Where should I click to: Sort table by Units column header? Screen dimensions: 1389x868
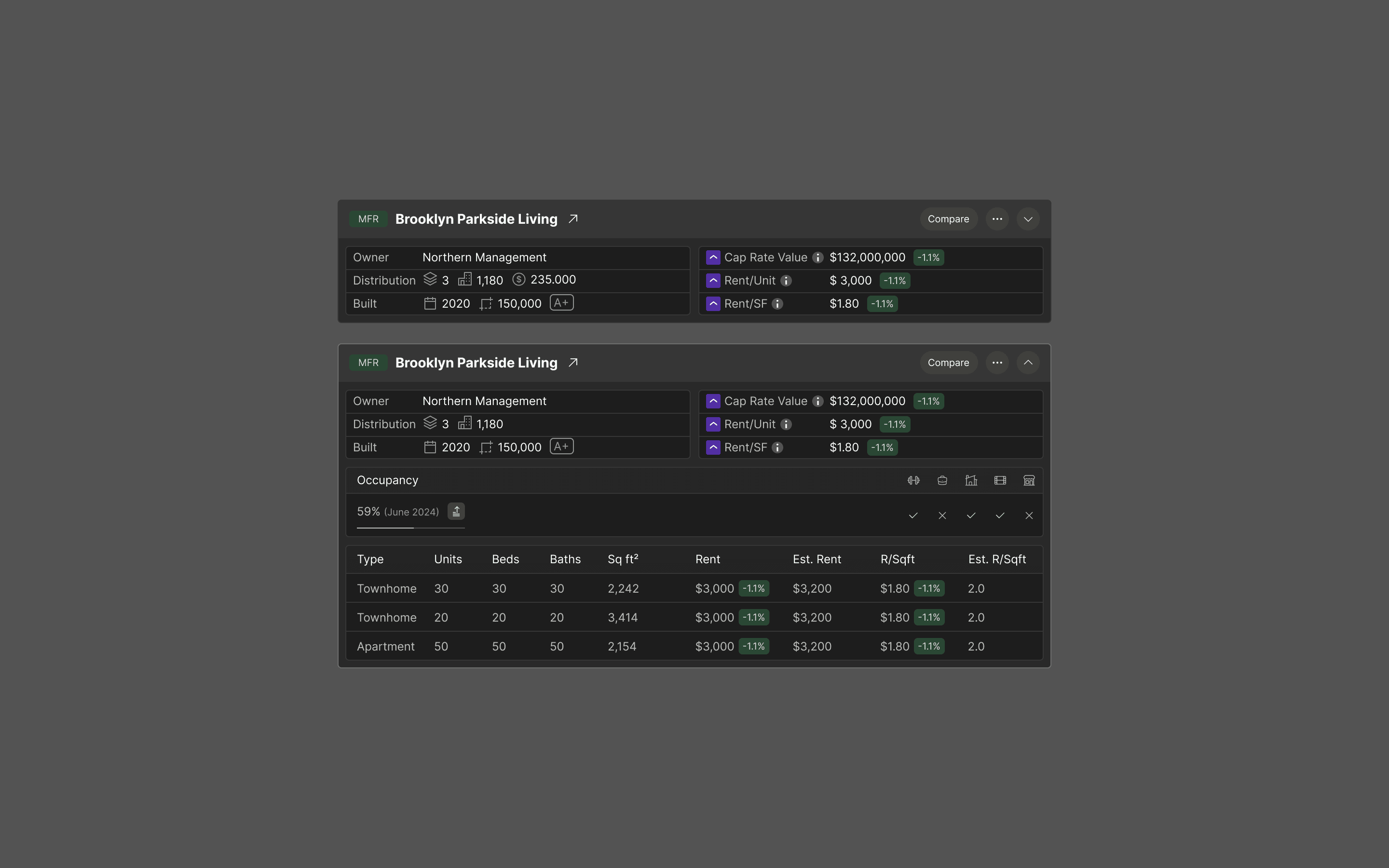coord(448,559)
